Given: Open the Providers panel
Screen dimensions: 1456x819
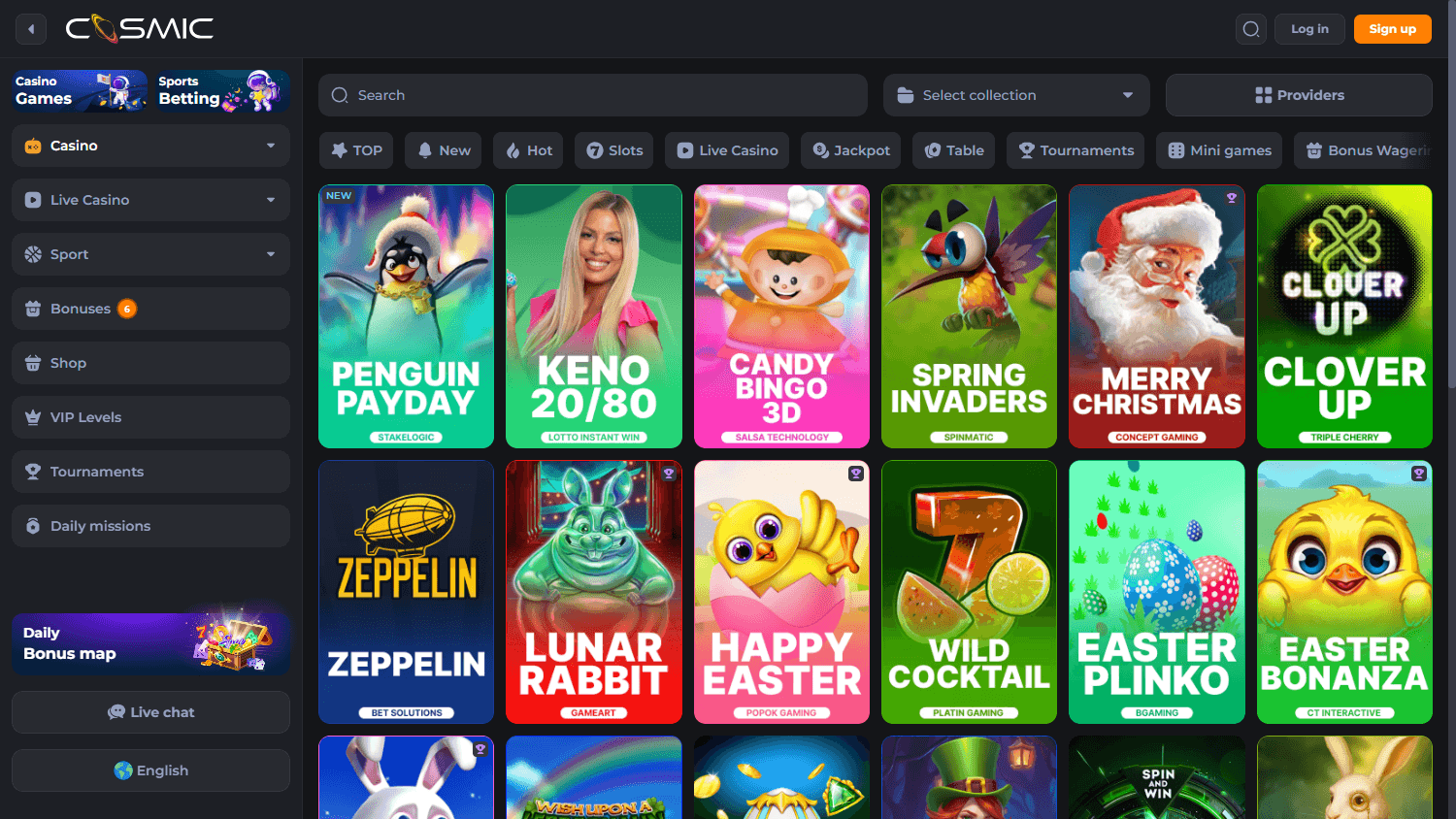Looking at the screenshot, I should click(x=1299, y=94).
